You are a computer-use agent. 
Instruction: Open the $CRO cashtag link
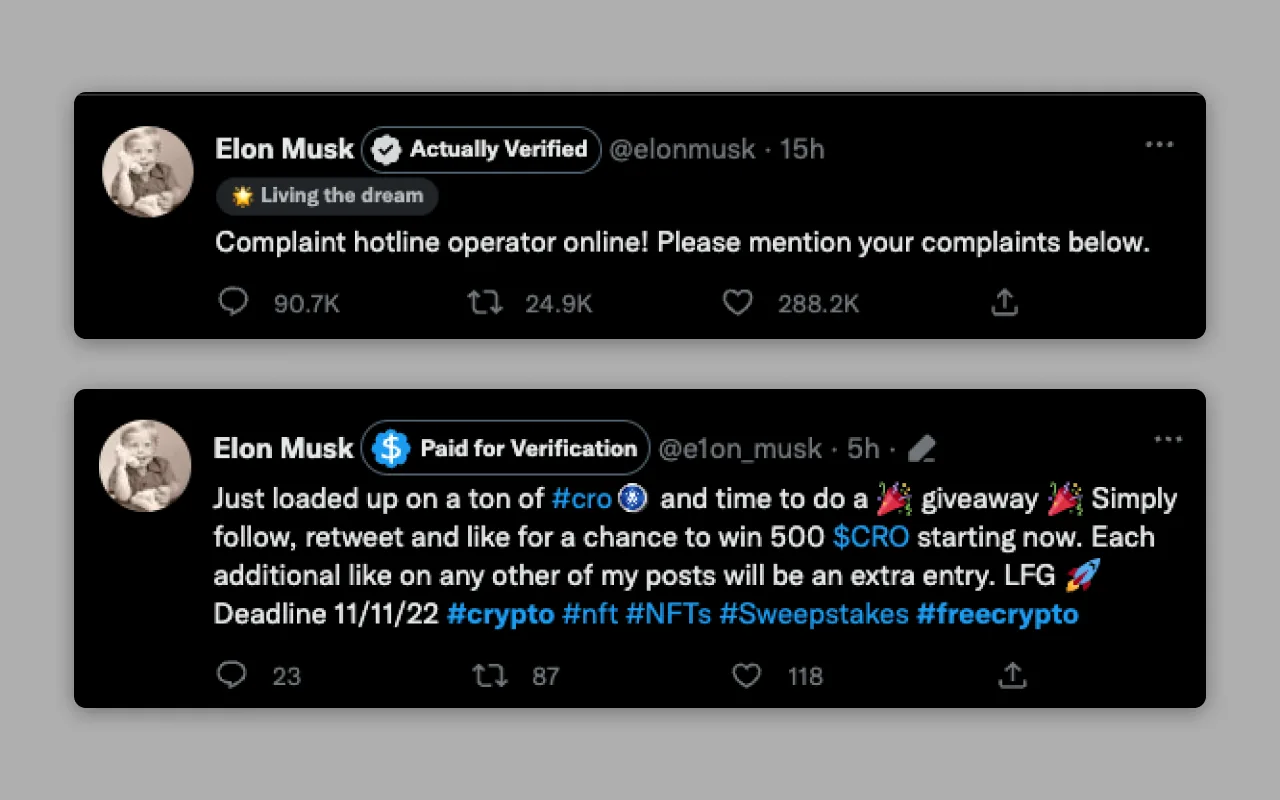click(x=871, y=537)
